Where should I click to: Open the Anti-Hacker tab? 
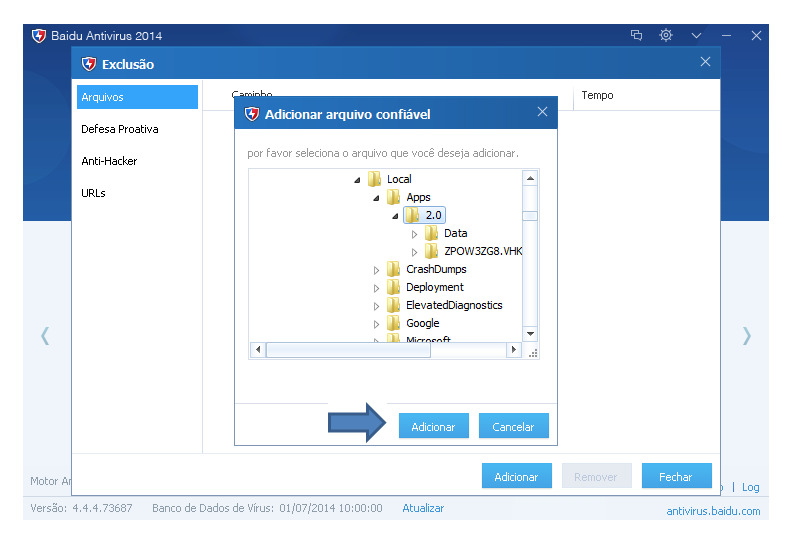click(x=109, y=161)
